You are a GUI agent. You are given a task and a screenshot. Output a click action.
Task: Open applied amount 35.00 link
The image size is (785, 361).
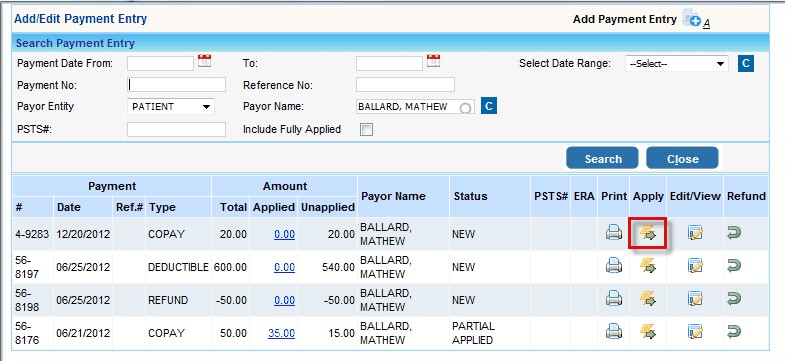click(281, 333)
